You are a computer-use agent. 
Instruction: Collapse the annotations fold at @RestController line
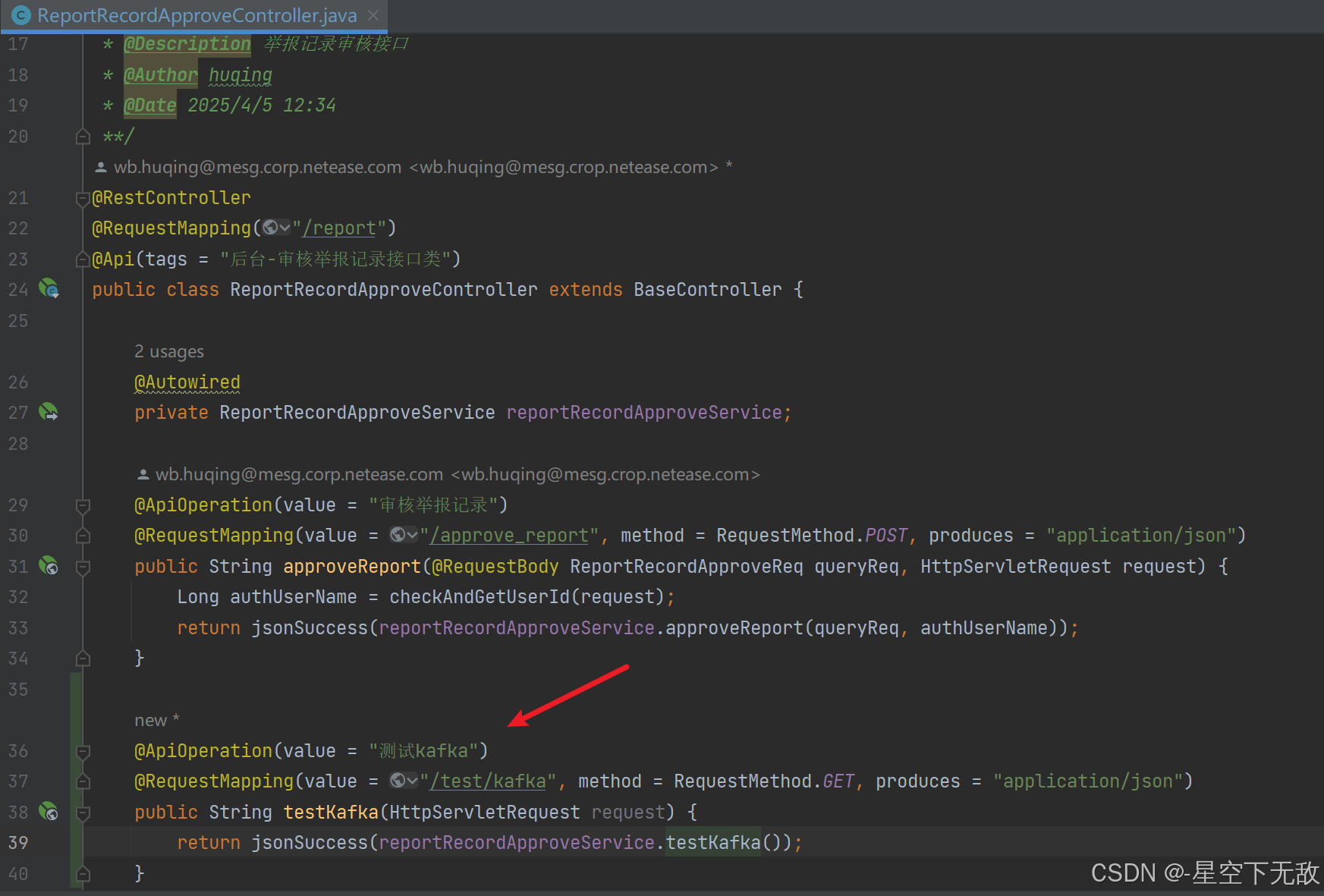[83, 199]
